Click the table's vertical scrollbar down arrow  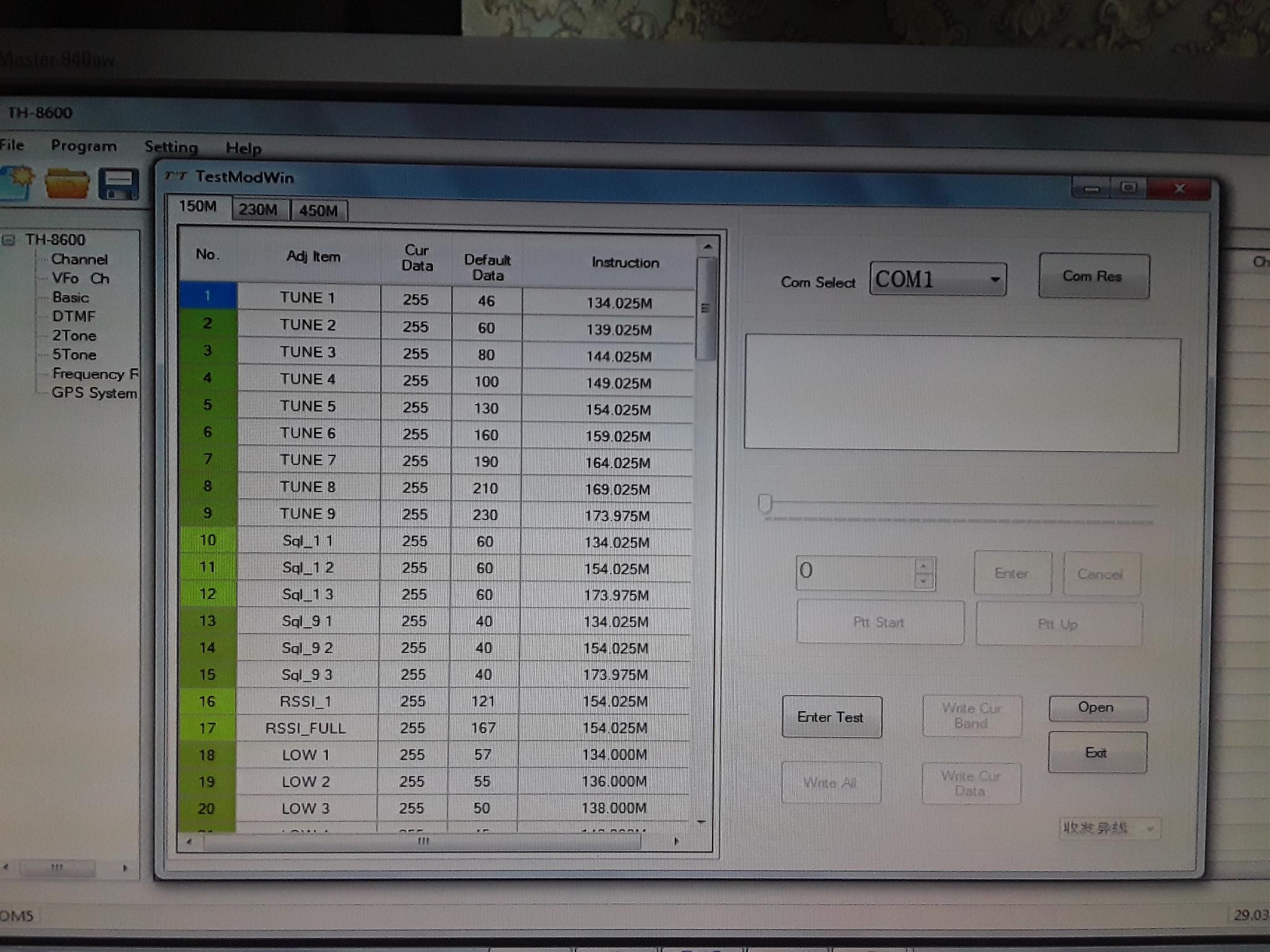(x=701, y=822)
